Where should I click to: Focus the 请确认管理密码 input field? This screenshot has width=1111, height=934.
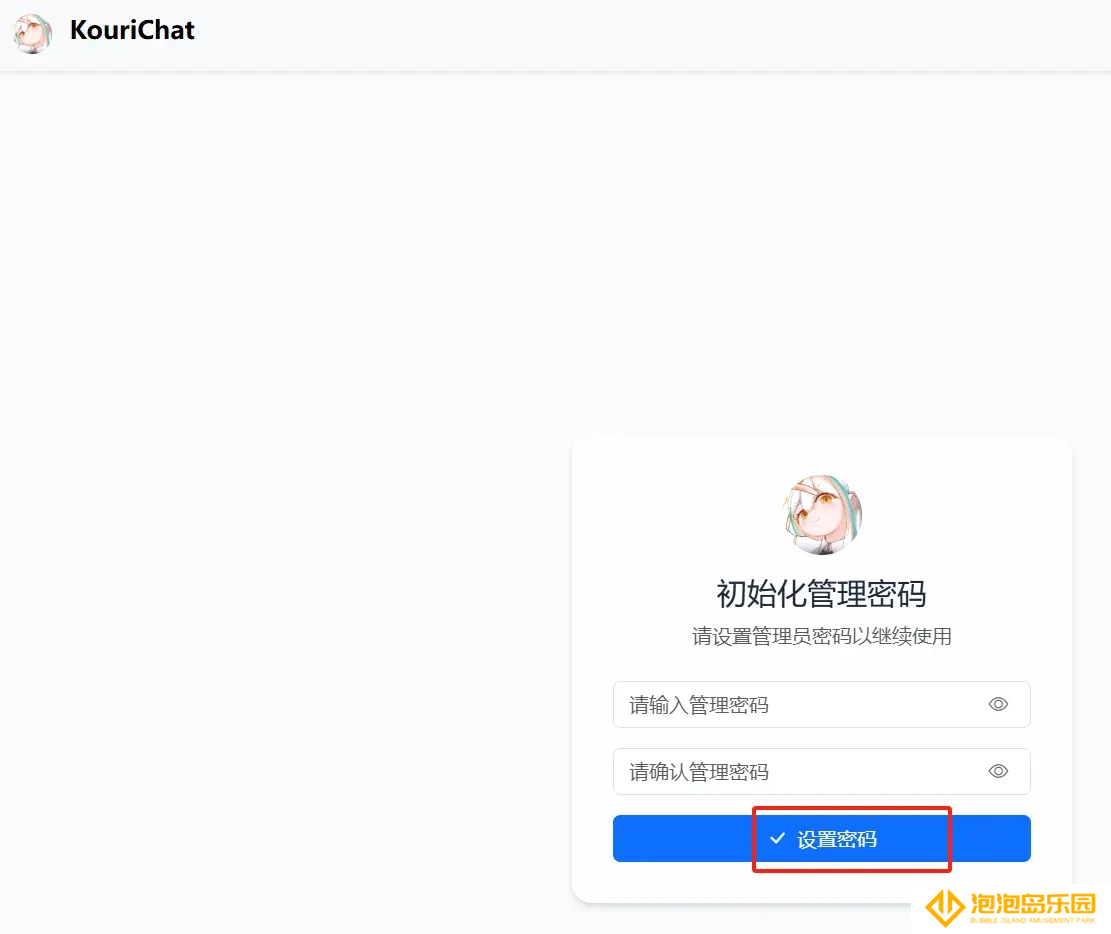pyautogui.click(x=822, y=771)
